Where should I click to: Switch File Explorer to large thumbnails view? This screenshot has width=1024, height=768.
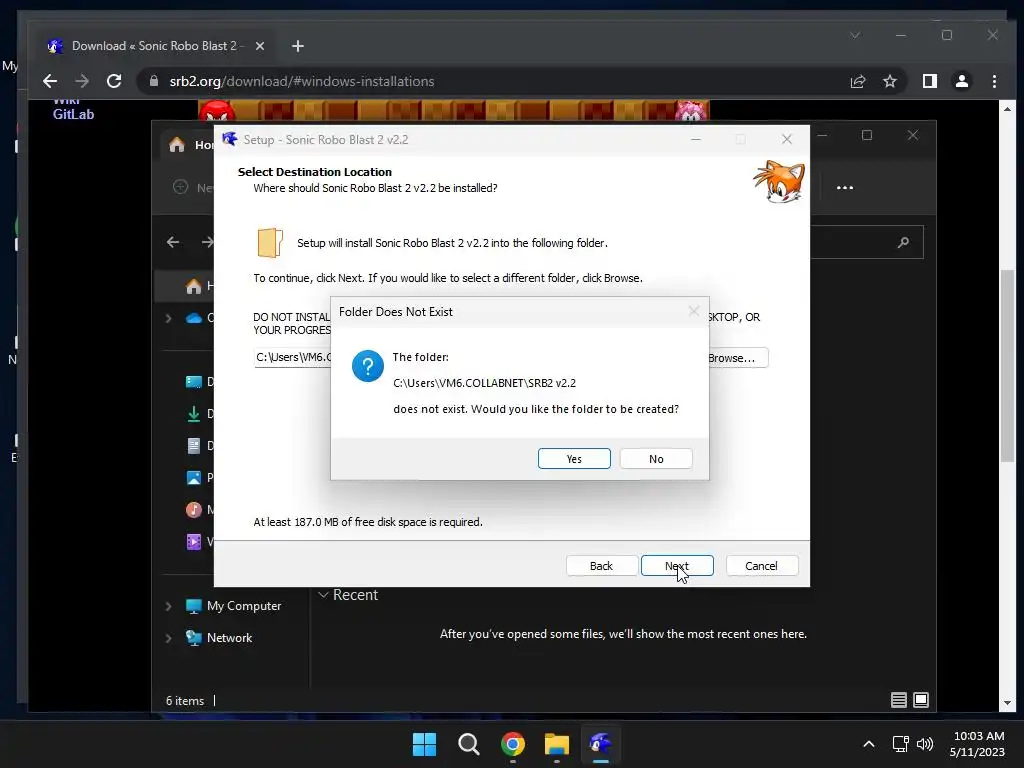click(921, 700)
